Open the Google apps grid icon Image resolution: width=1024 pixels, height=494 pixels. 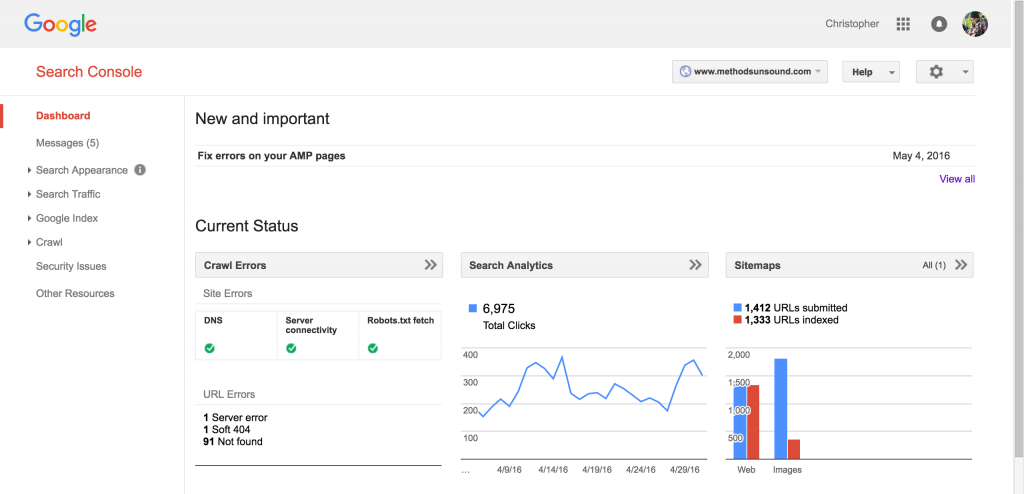click(x=903, y=24)
